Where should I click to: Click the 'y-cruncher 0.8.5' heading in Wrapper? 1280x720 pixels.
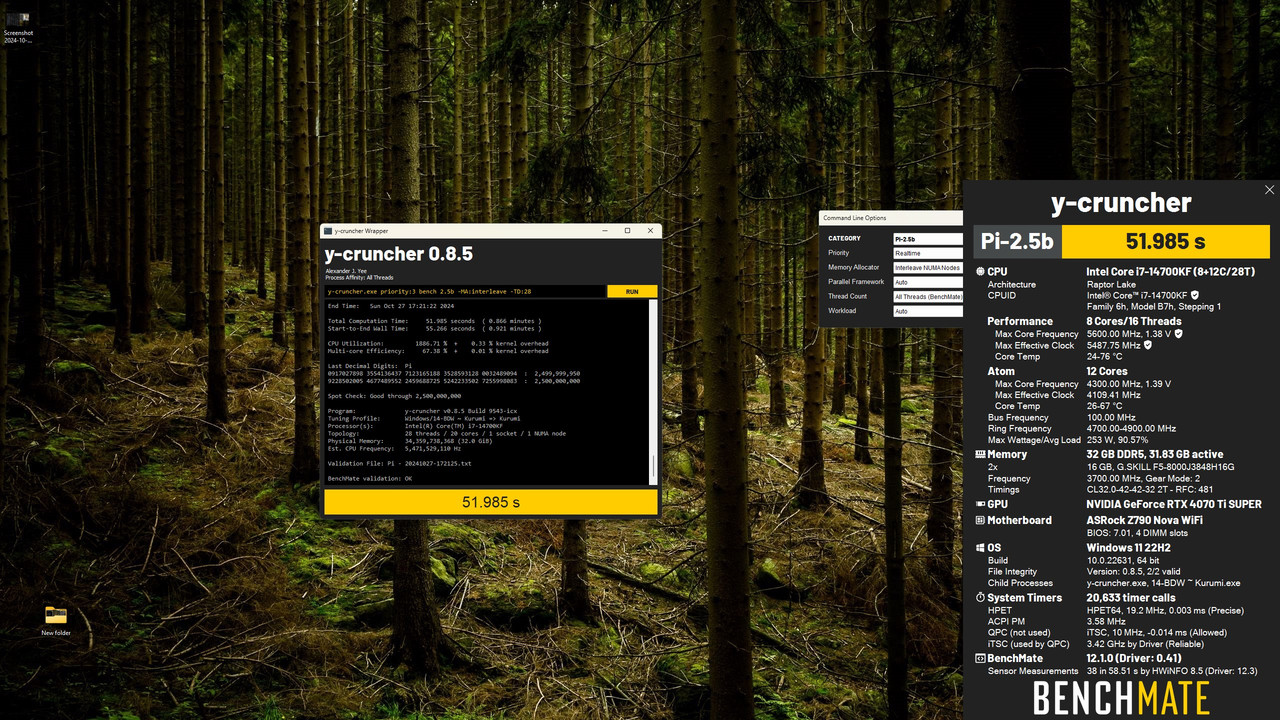click(399, 254)
